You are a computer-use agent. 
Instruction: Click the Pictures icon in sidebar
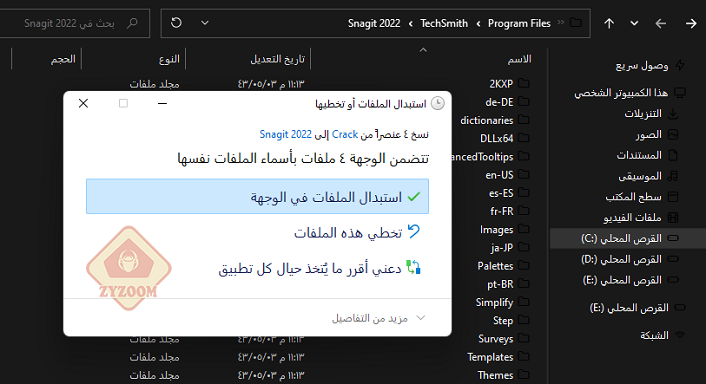click(673, 134)
